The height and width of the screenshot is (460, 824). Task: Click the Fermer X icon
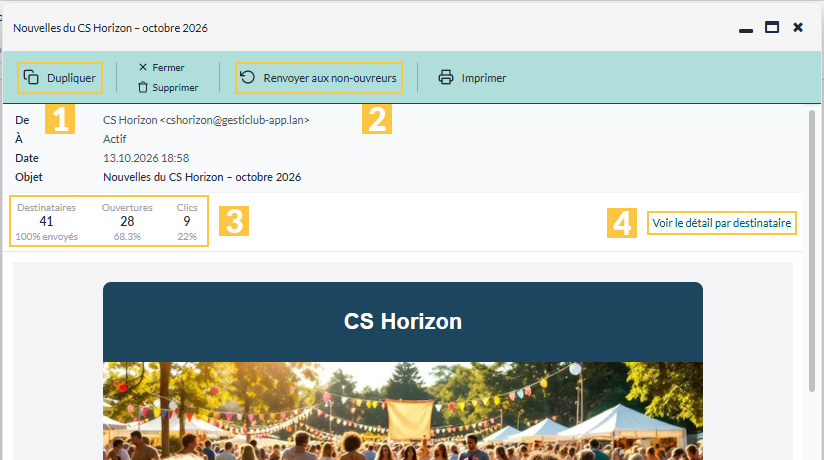tap(142, 67)
